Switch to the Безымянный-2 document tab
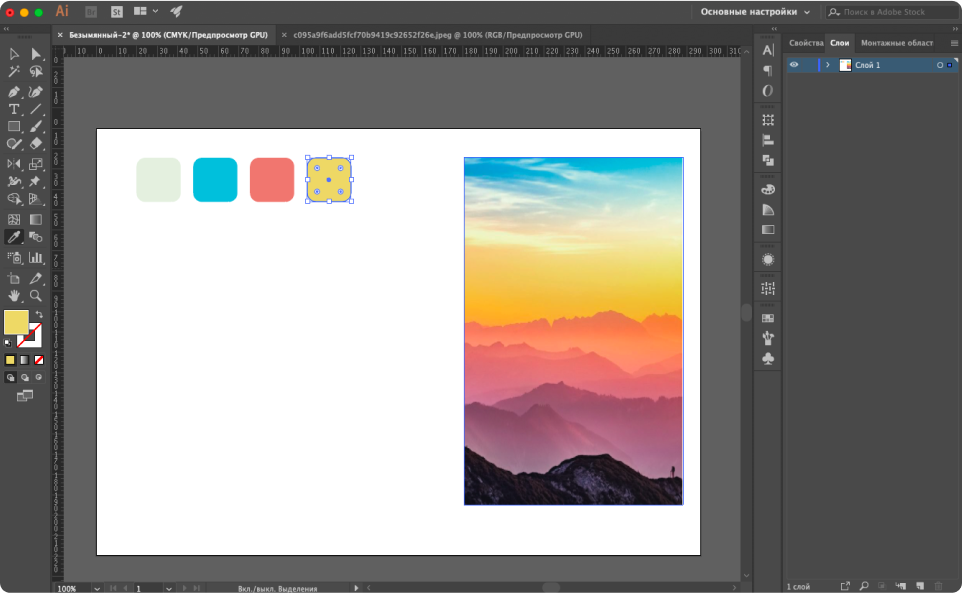The width and height of the screenshot is (962, 593). [168, 35]
